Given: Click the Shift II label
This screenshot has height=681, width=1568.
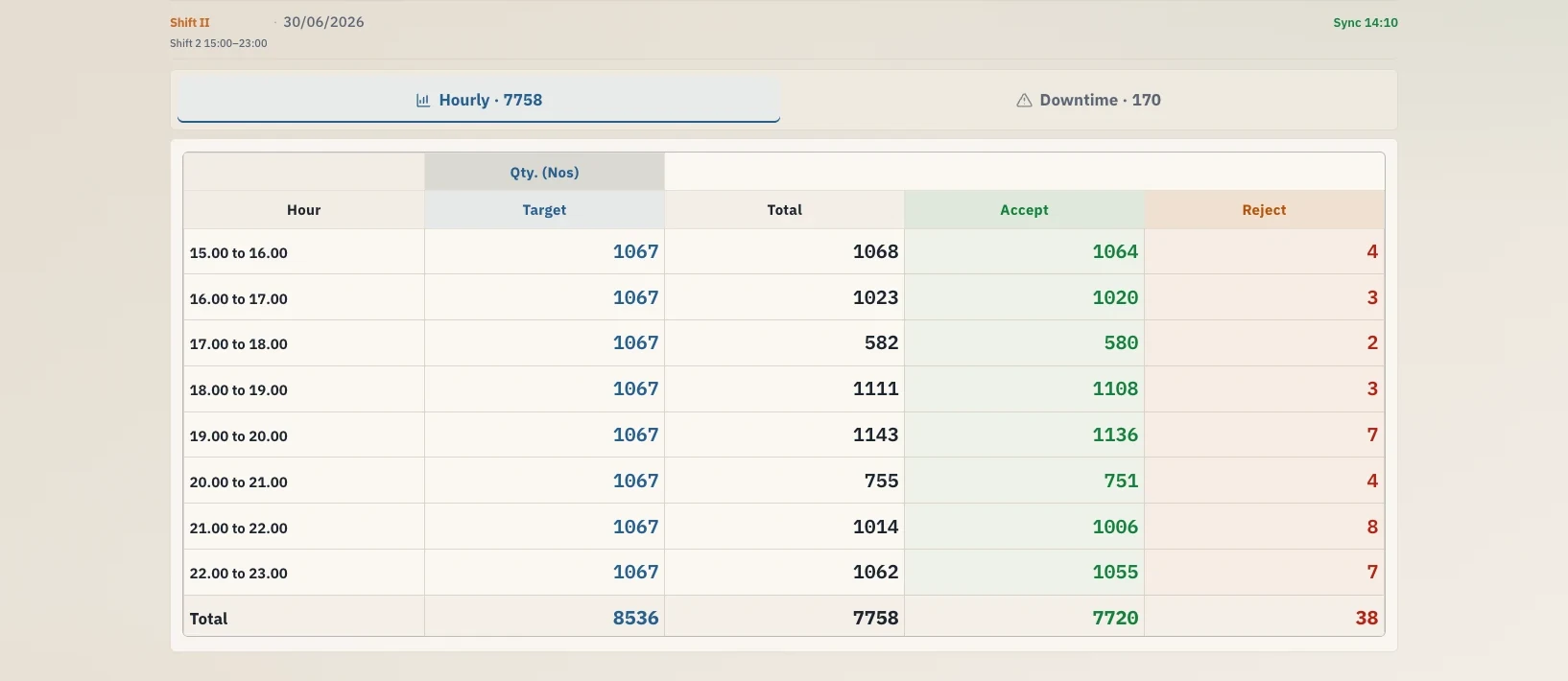Looking at the screenshot, I should 190,22.
